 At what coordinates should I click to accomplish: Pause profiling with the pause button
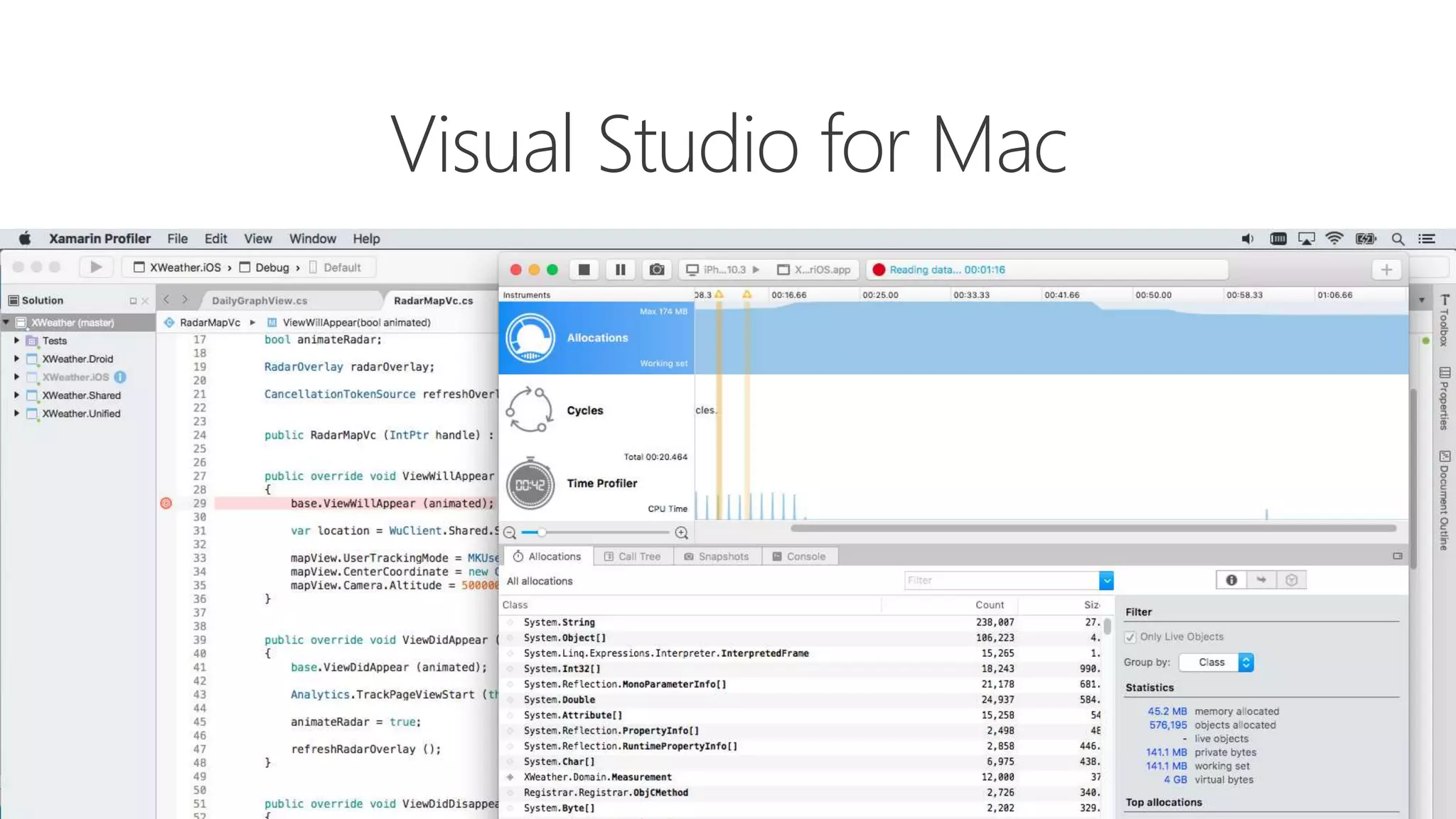click(x=621, y=269)
